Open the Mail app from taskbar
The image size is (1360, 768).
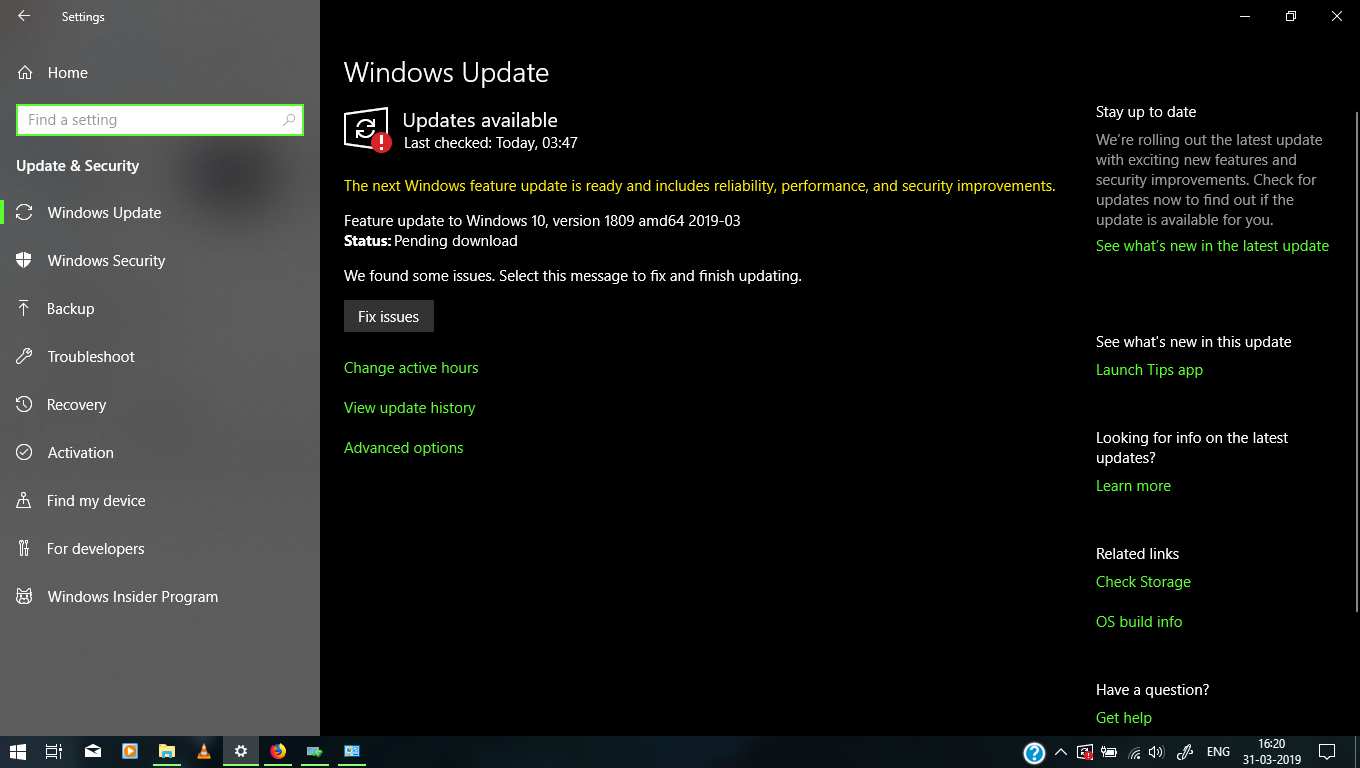(93, 751)
